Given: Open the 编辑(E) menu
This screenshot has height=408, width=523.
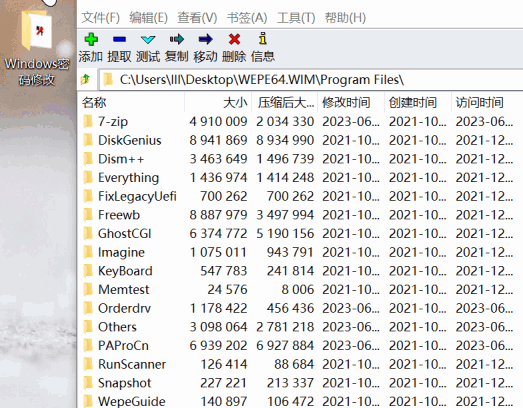Looking at the screenshot, I should [148, 17].
